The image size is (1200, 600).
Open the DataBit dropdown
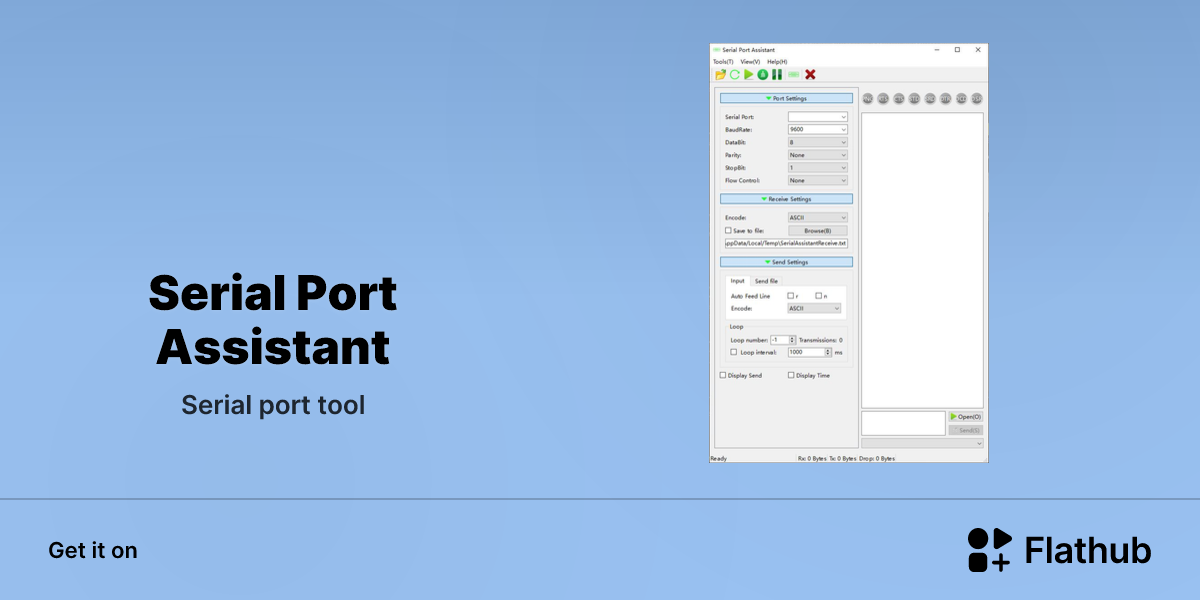tap(818, 142)
